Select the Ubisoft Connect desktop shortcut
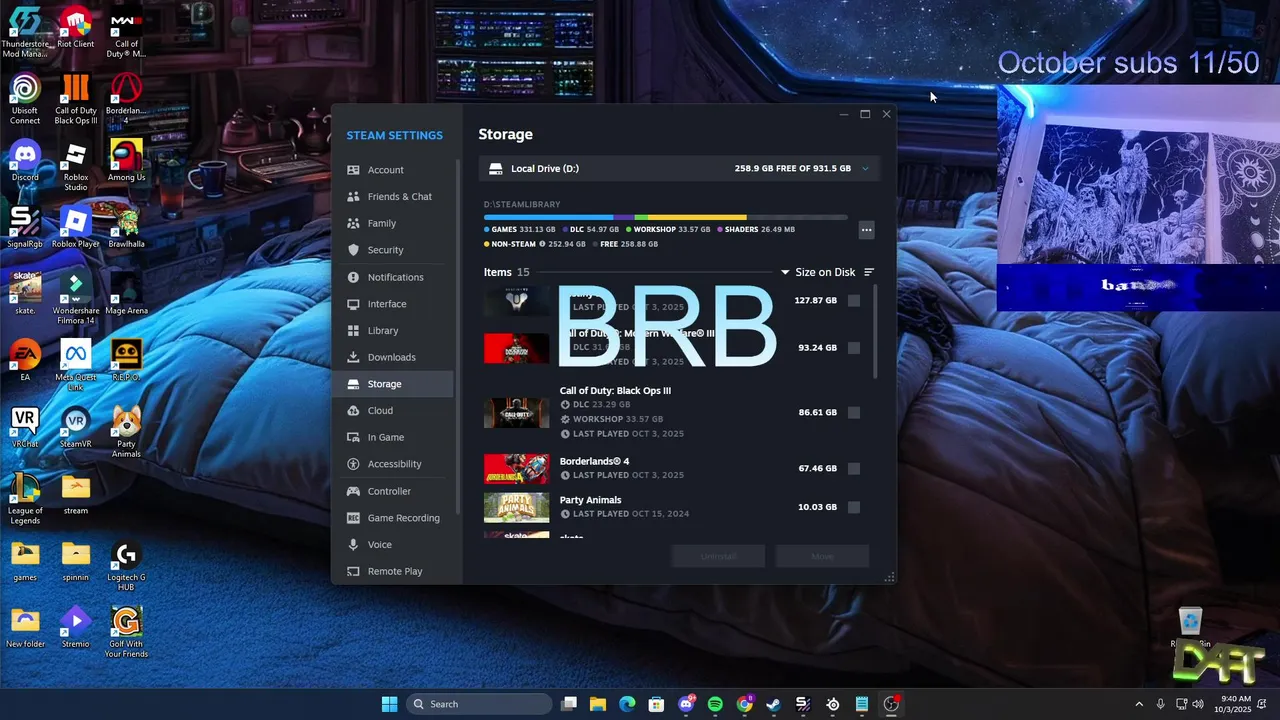This screenshot has height=720, width=1280. click(25, 99)
